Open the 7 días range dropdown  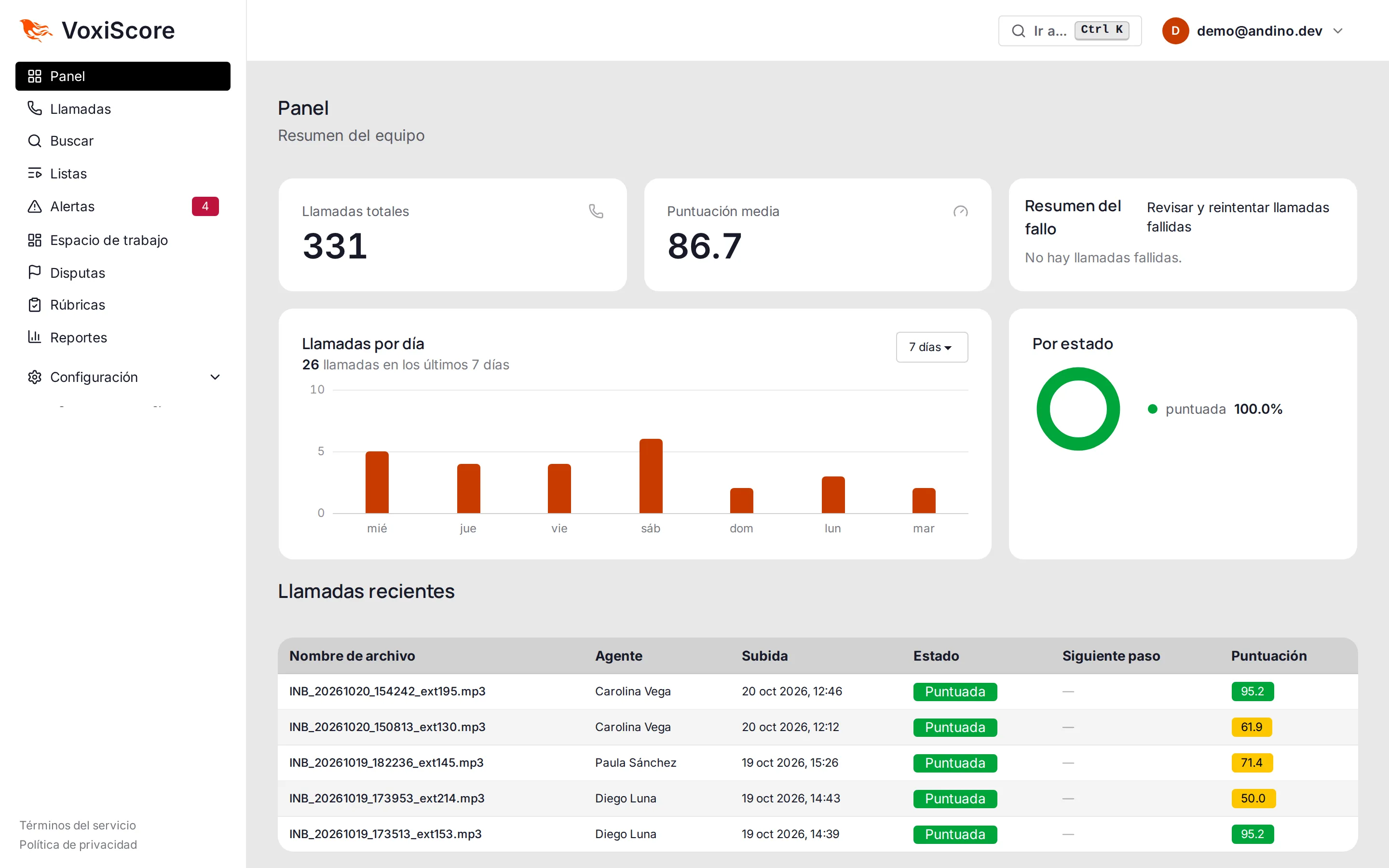(x=932, y=347)
